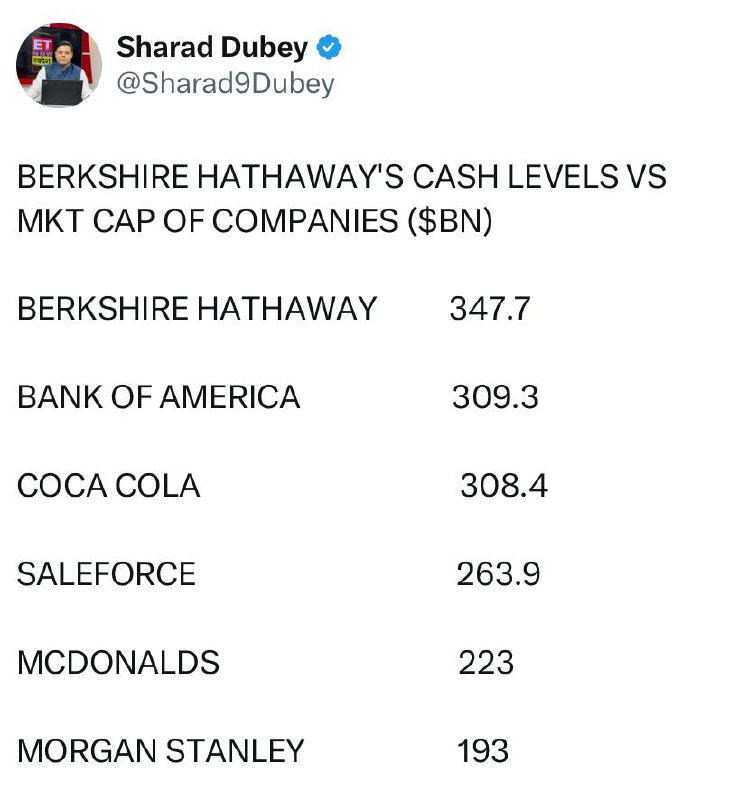Select the MCDONALDS text

pyautogui.click(x=118, y=663)
